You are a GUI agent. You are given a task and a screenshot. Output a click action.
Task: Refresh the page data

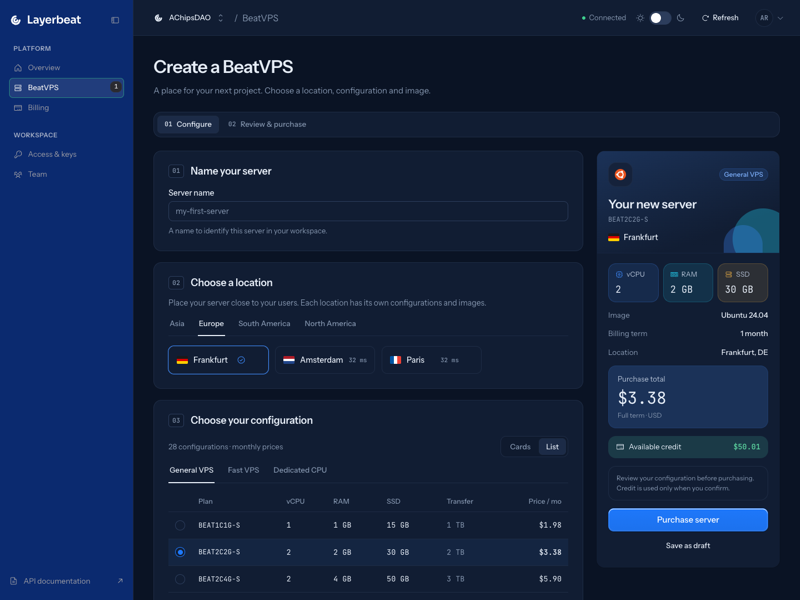pyautogui.click(x=720, y=18)
